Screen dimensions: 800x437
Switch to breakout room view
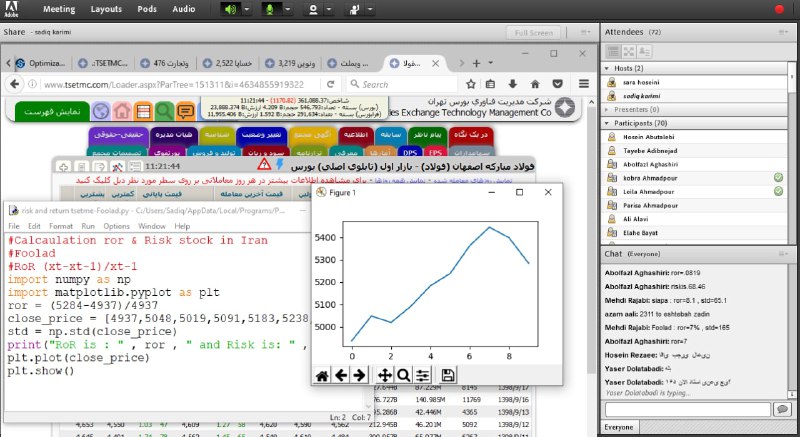click(x=629, y=52)
